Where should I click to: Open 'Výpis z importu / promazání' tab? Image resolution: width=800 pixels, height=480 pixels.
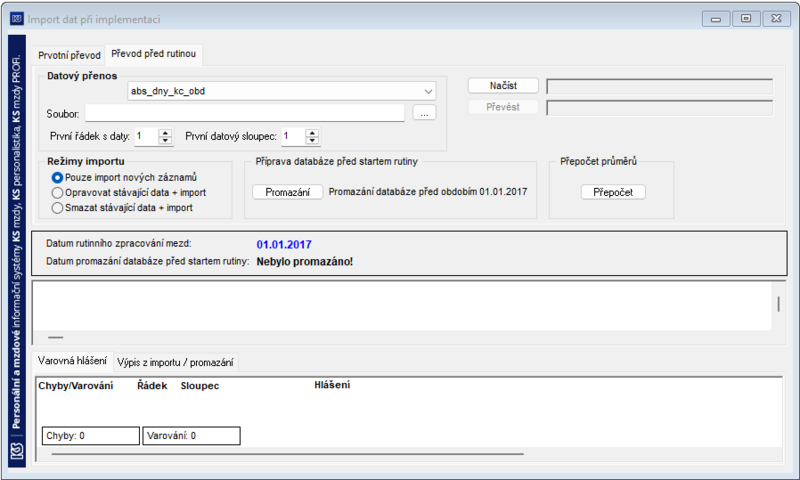[x=175, y=363]
